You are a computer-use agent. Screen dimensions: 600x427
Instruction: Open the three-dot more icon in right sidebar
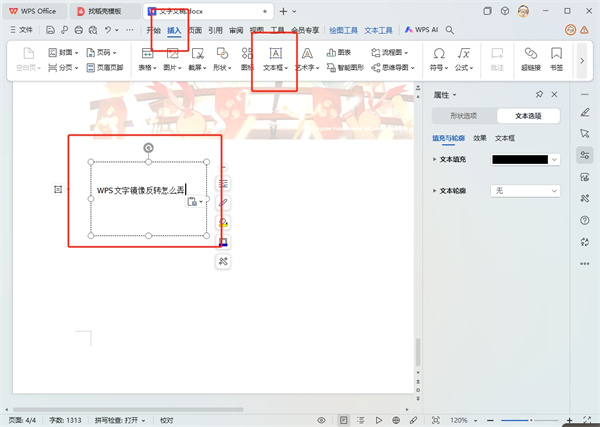(584, 264)
